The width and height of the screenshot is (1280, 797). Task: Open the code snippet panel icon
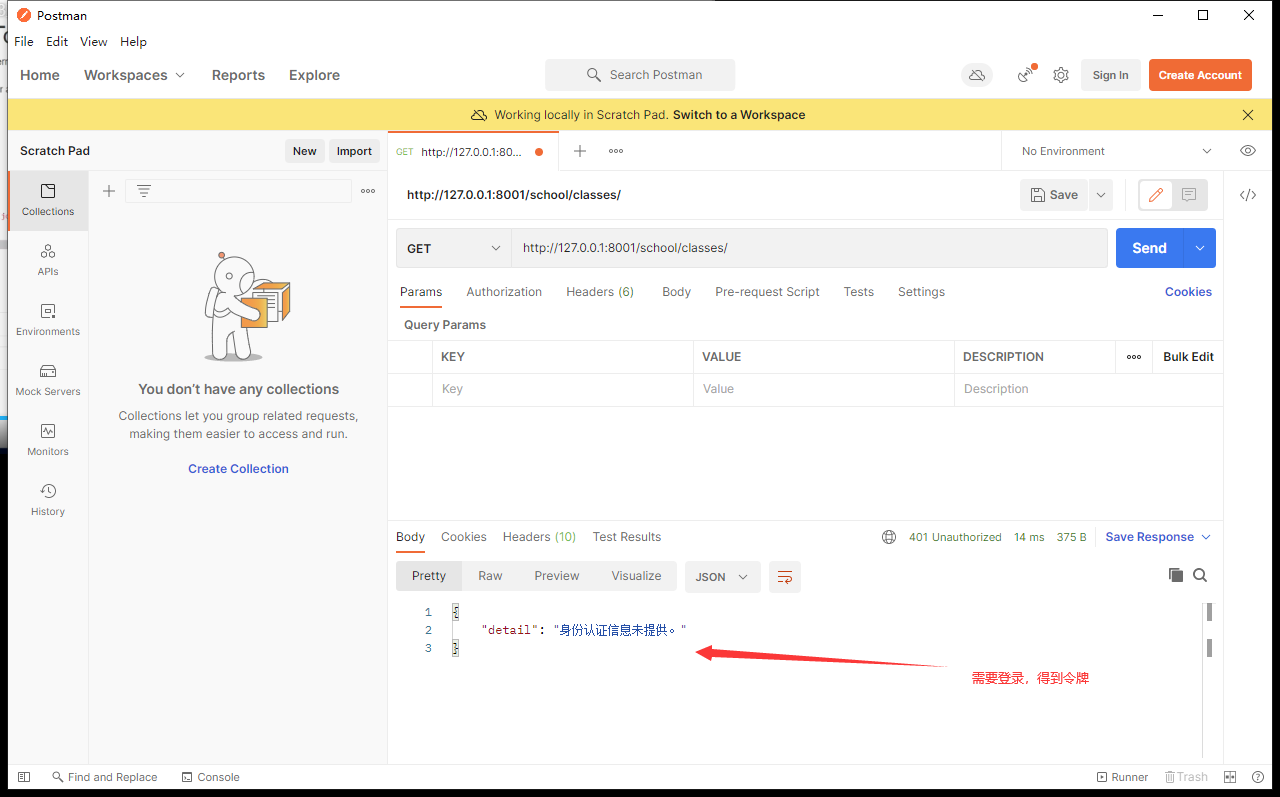1248,195
